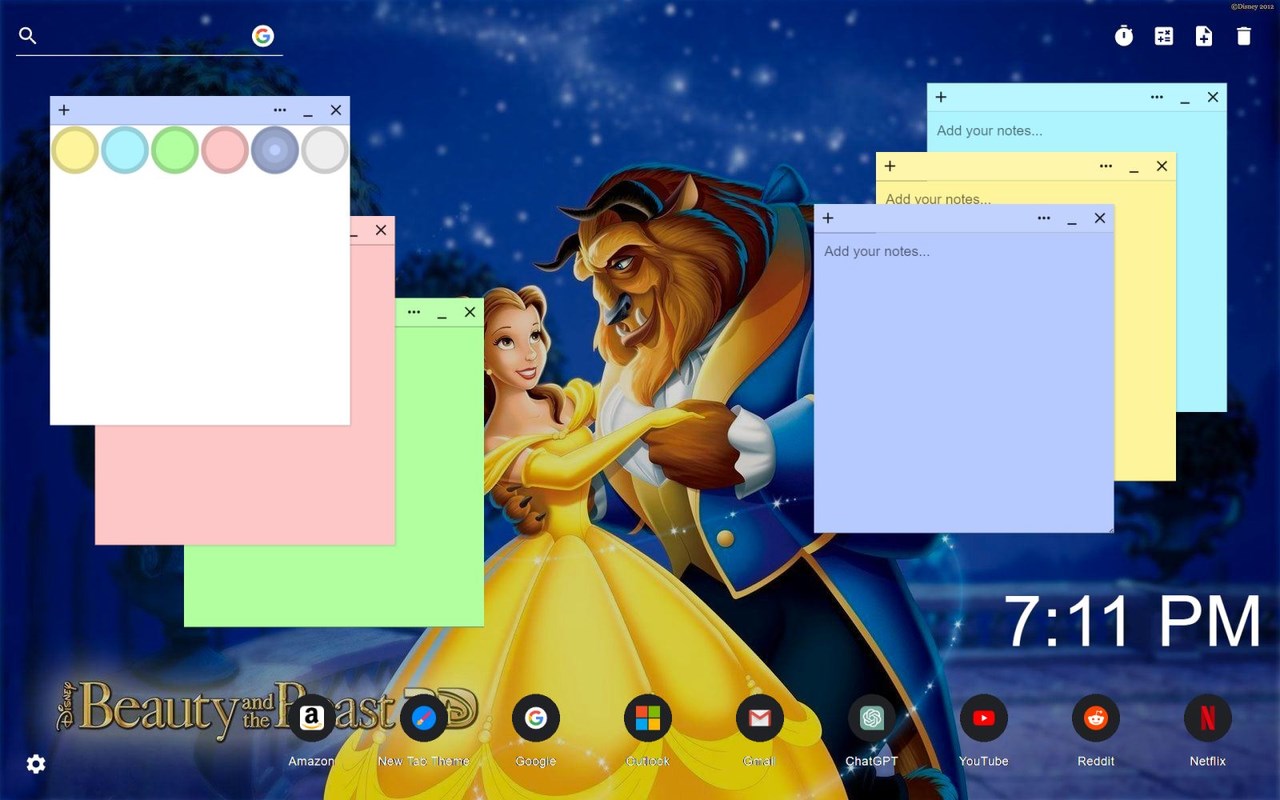Open the settings gear
This screenshot has width=1280, height=800.
36,764
